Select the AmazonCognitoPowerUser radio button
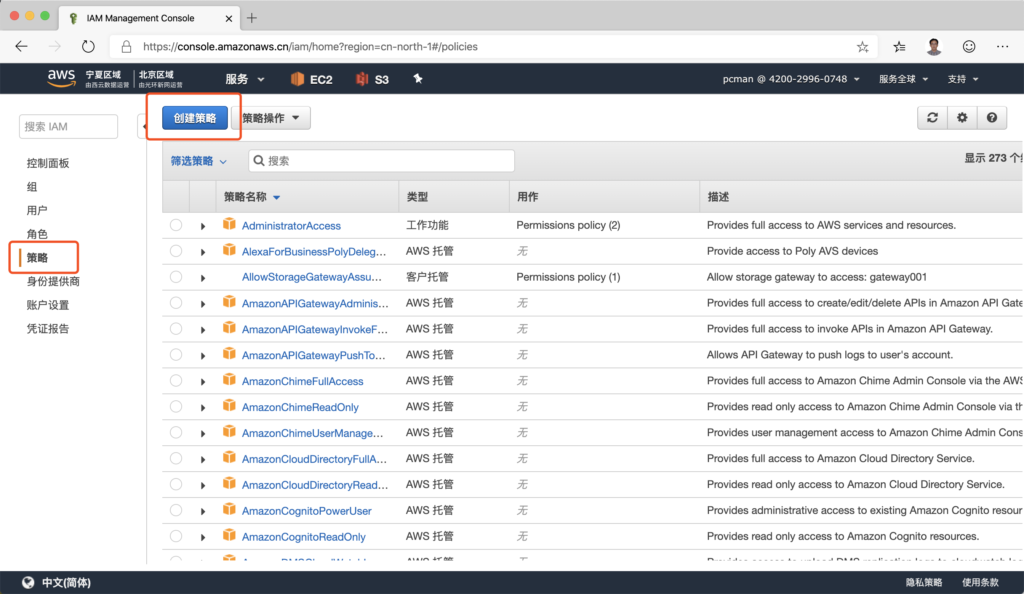The width and height of the screenshot is (1024, 594). (176, 511)
